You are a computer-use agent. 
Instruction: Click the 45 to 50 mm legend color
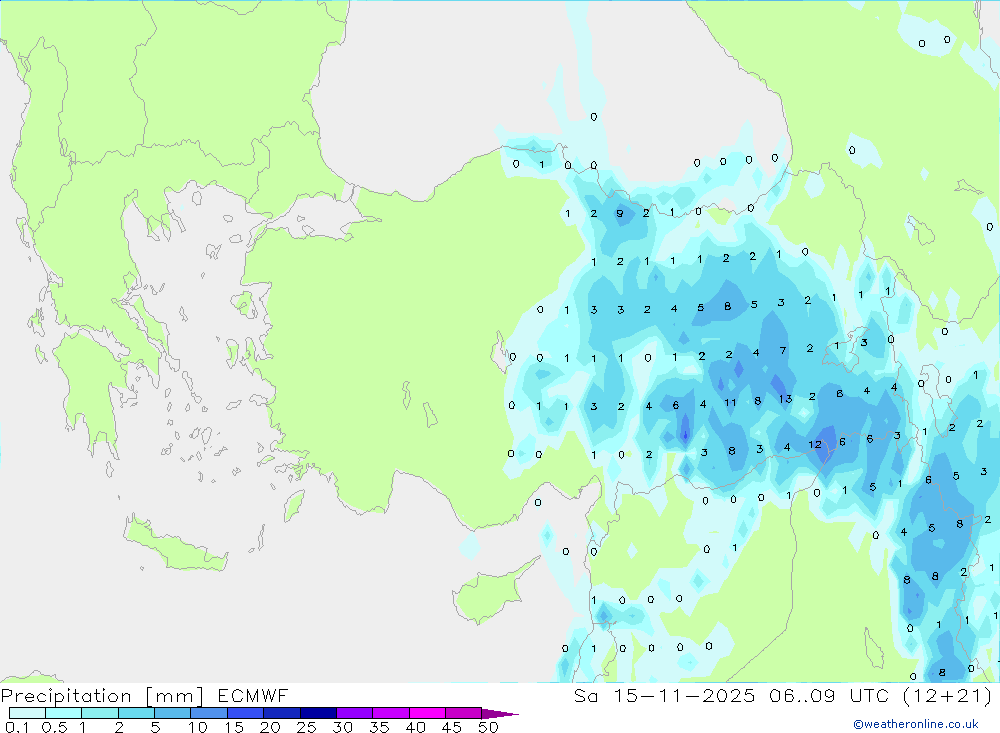463,713
